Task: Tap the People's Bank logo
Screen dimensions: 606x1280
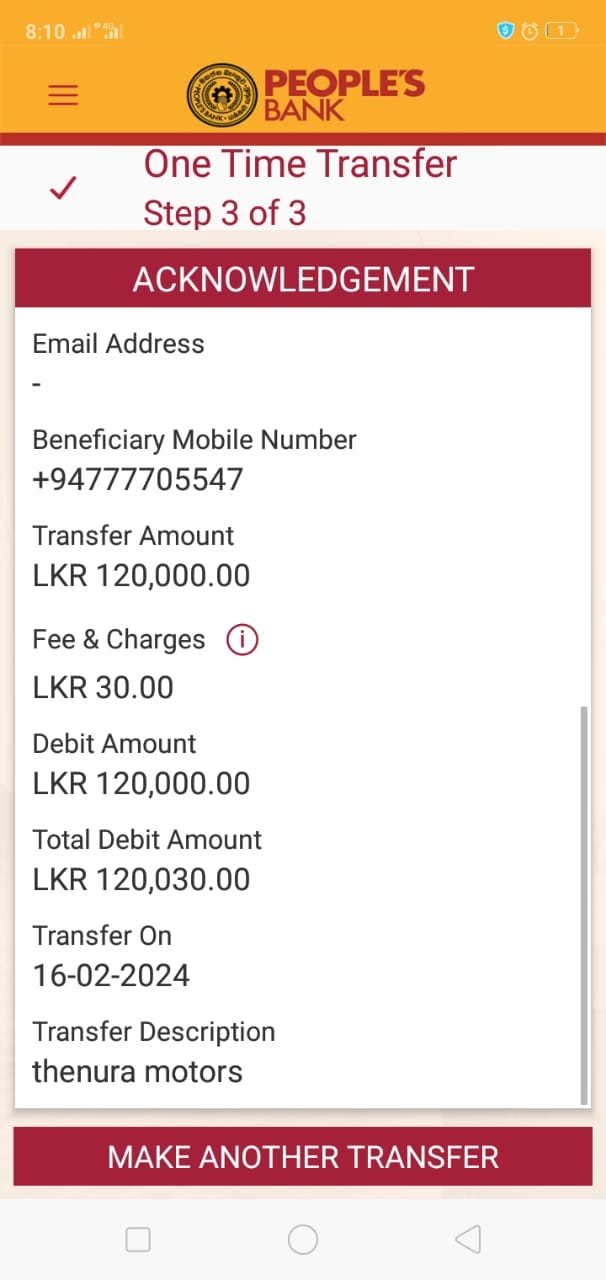Action: pos(305,94)
